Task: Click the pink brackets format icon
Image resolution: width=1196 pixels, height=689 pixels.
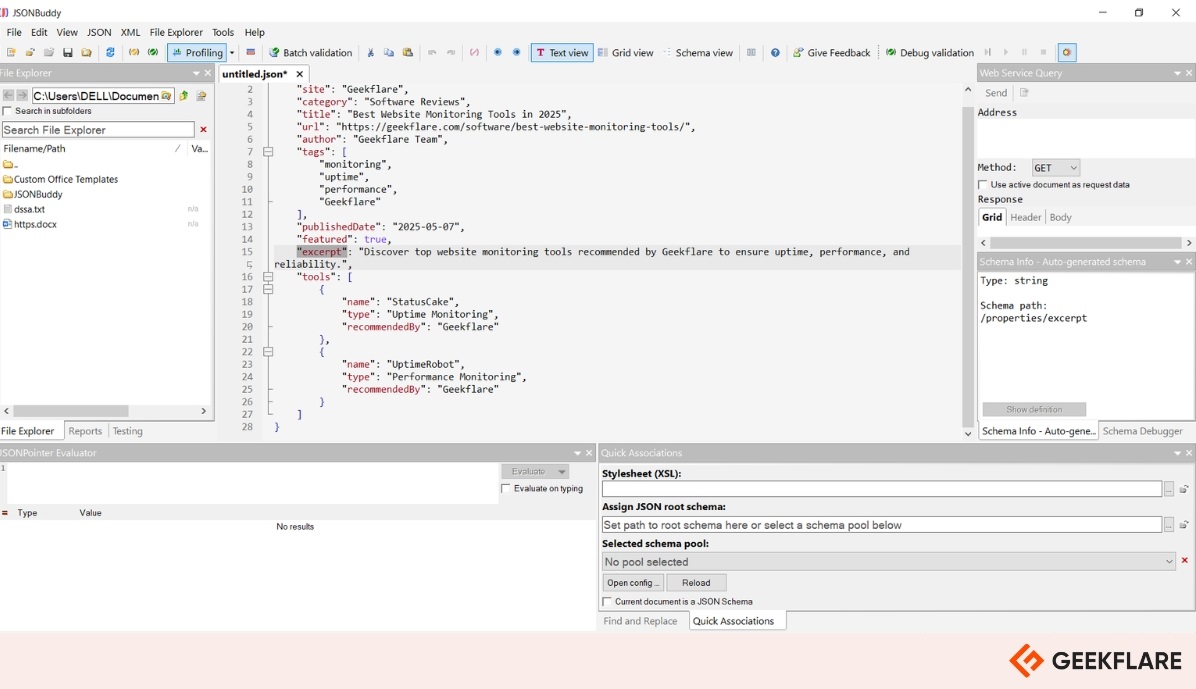Action: [474, 53]
